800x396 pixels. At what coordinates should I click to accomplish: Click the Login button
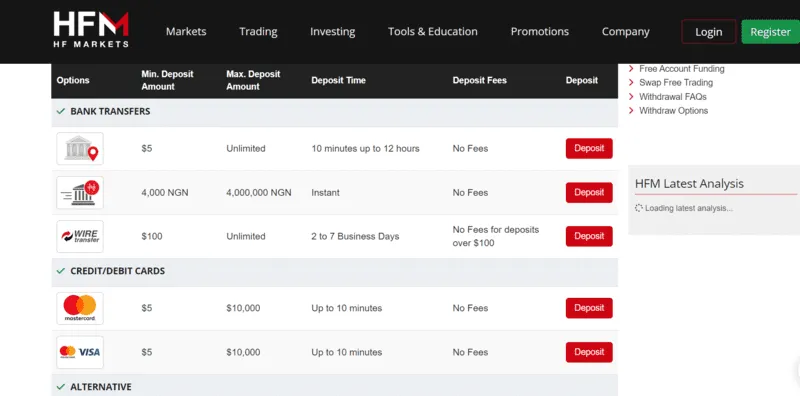[709, 32]
